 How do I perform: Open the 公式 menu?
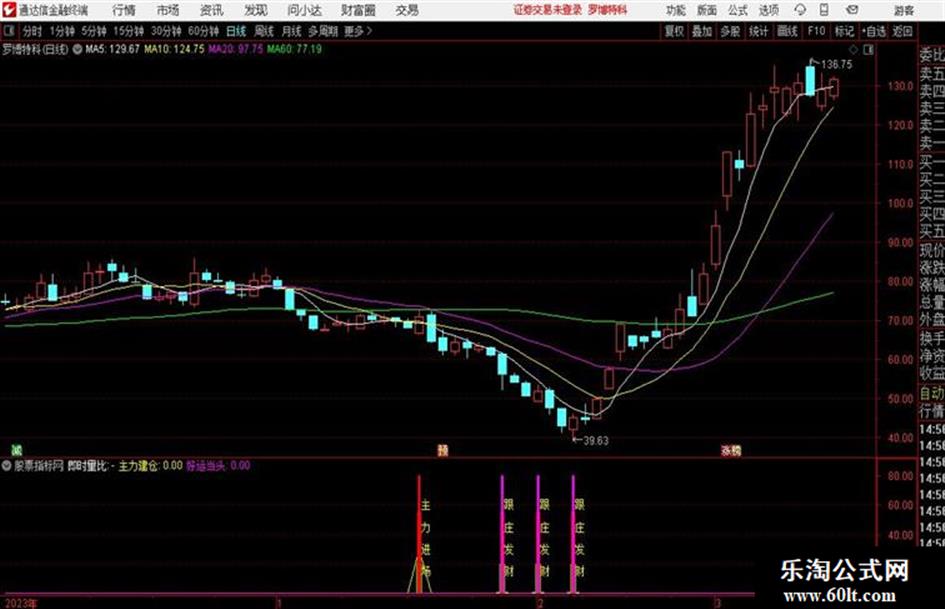click(738, 10)
